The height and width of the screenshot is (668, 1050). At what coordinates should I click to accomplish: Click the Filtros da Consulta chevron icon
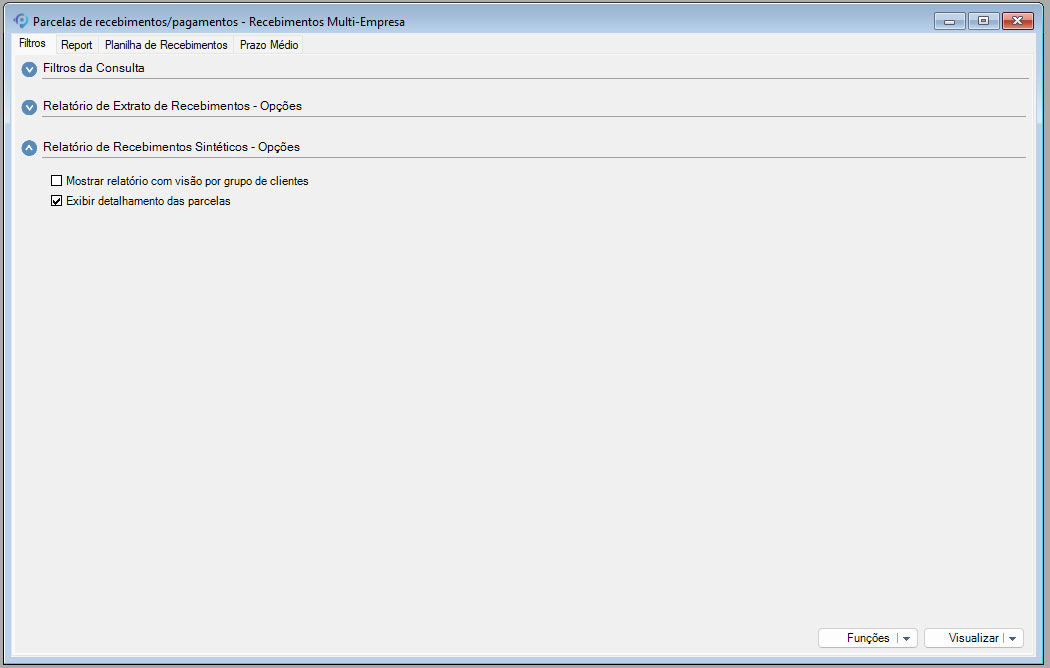click(x=28, y=69)
